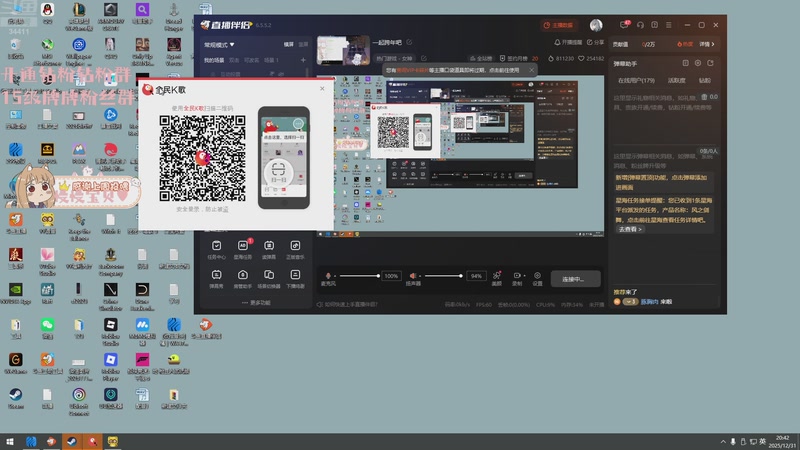Click 去查看 > button
The width and height of the screenshot is (800, 450).
(x=630, y=230)
